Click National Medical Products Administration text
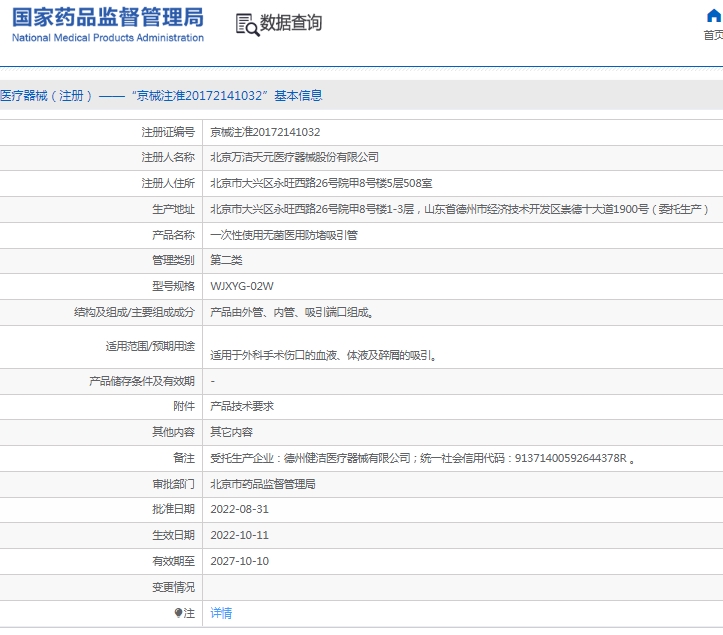 (x=107, y=38)
